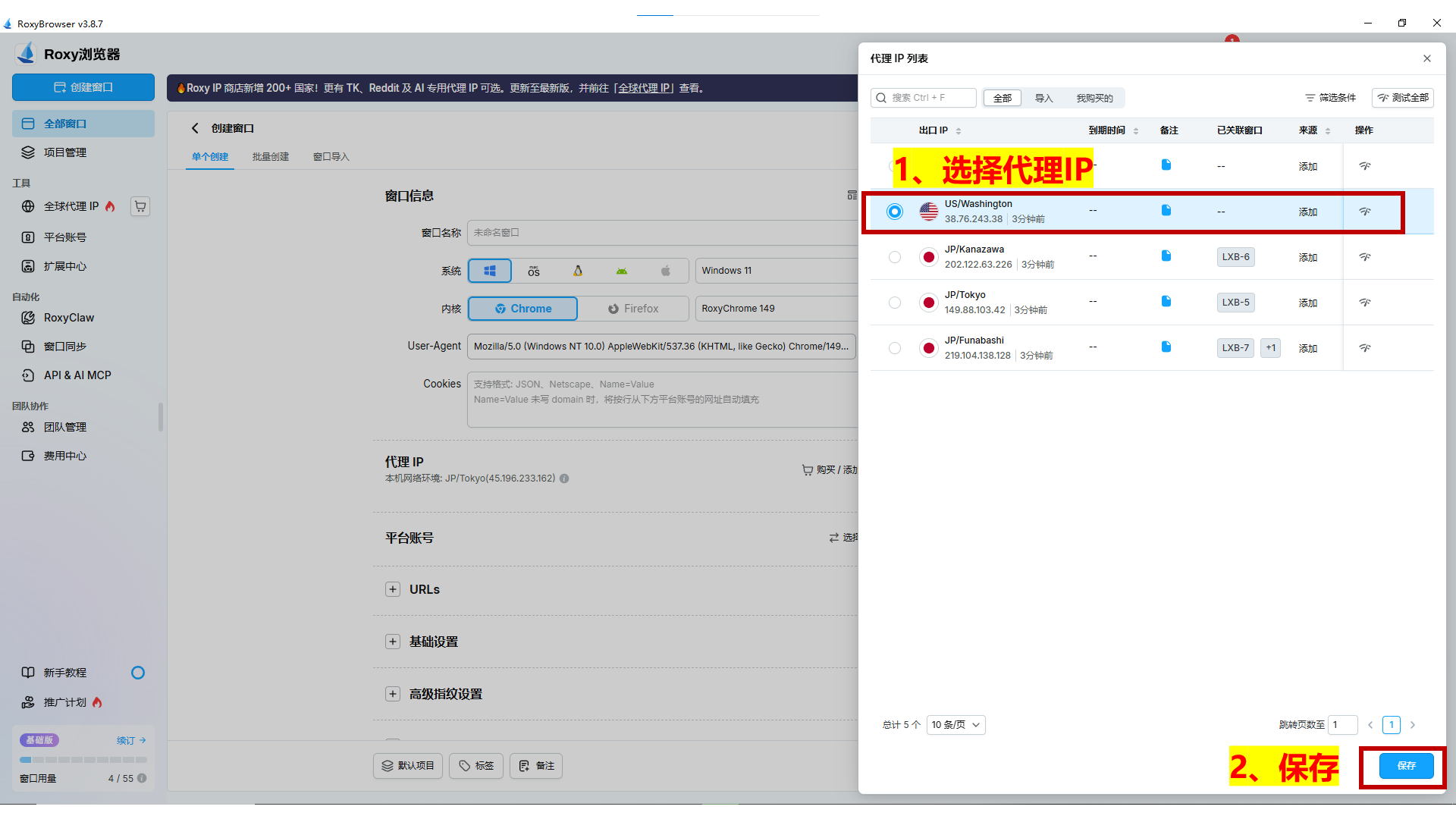
Task: Open 全球代理 IP in sidebar
Action: coord(70,206)
